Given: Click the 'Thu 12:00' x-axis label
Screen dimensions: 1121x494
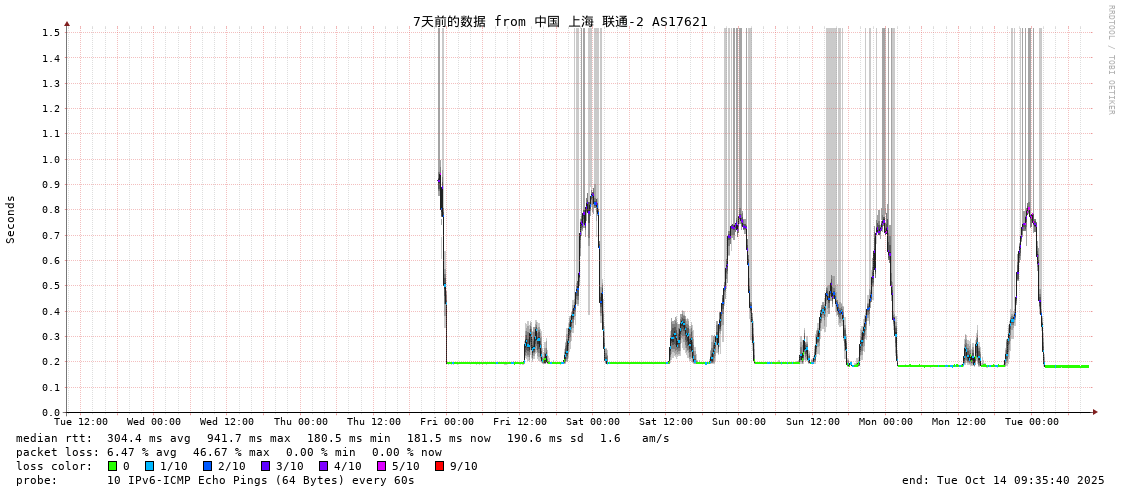Looking at the screenshot, I should coord(374,422).
